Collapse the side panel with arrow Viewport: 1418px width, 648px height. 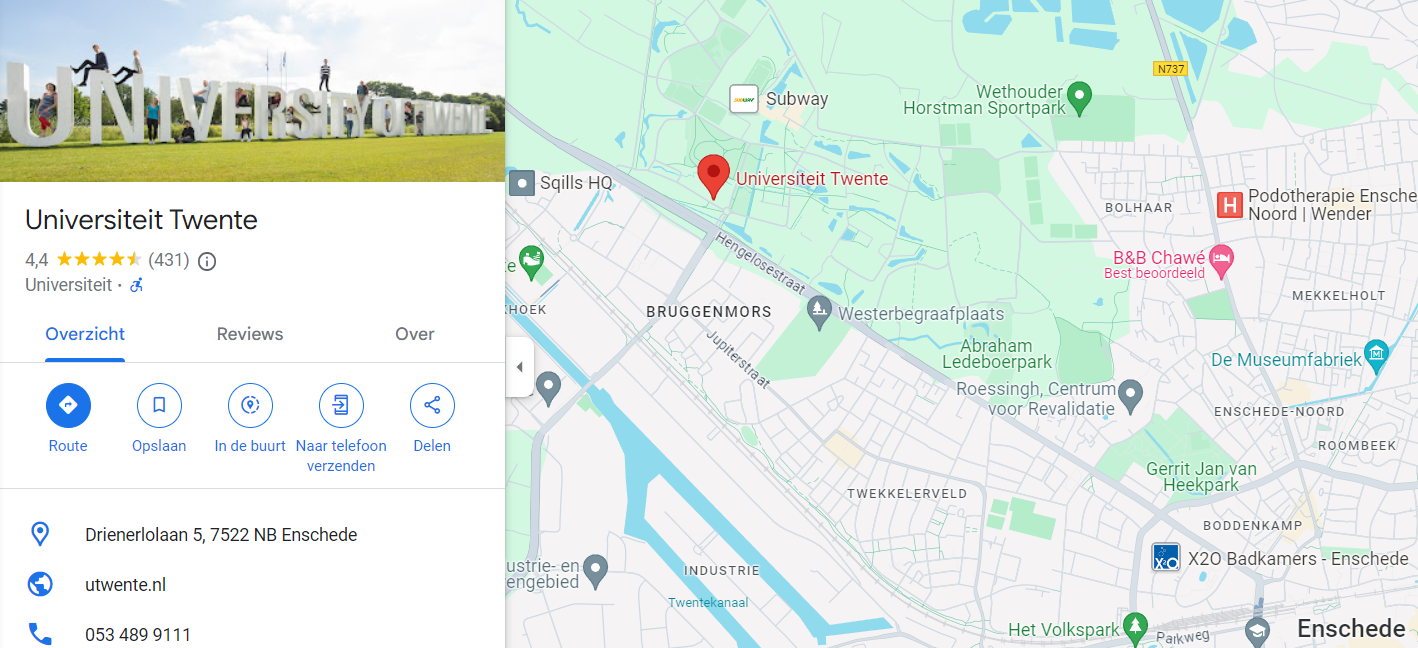519,367
